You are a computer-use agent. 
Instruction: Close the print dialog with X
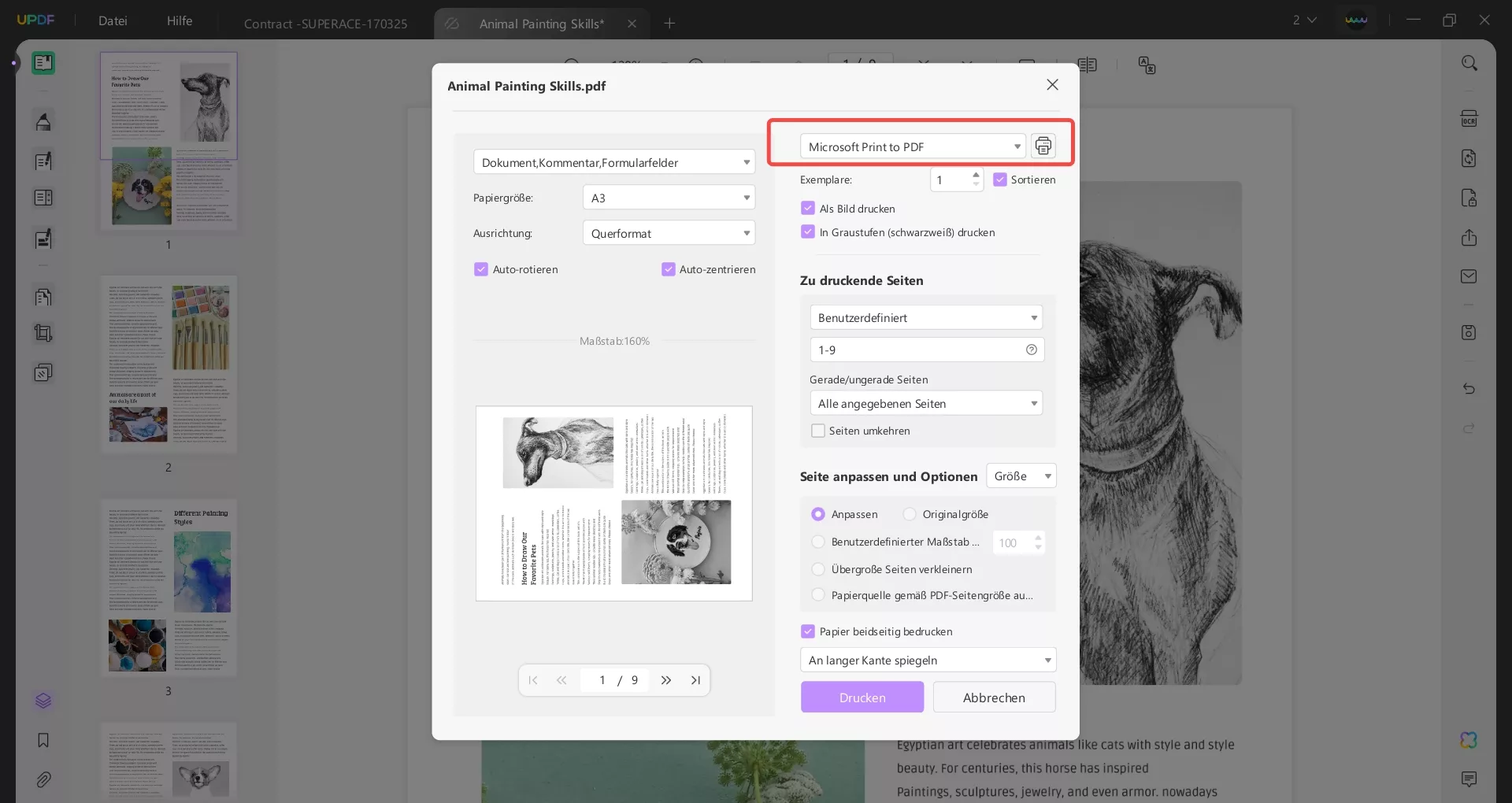1052,85
